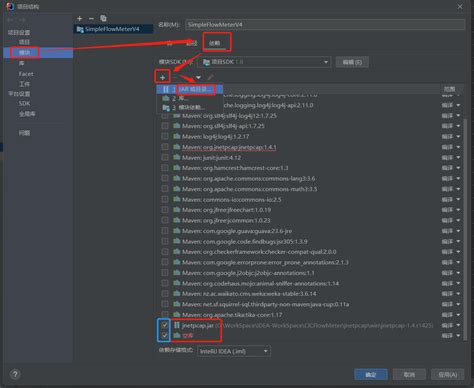
Task: Toggle export checkbox for log4j:log4j:1.2.17
Action: point(165,136)
